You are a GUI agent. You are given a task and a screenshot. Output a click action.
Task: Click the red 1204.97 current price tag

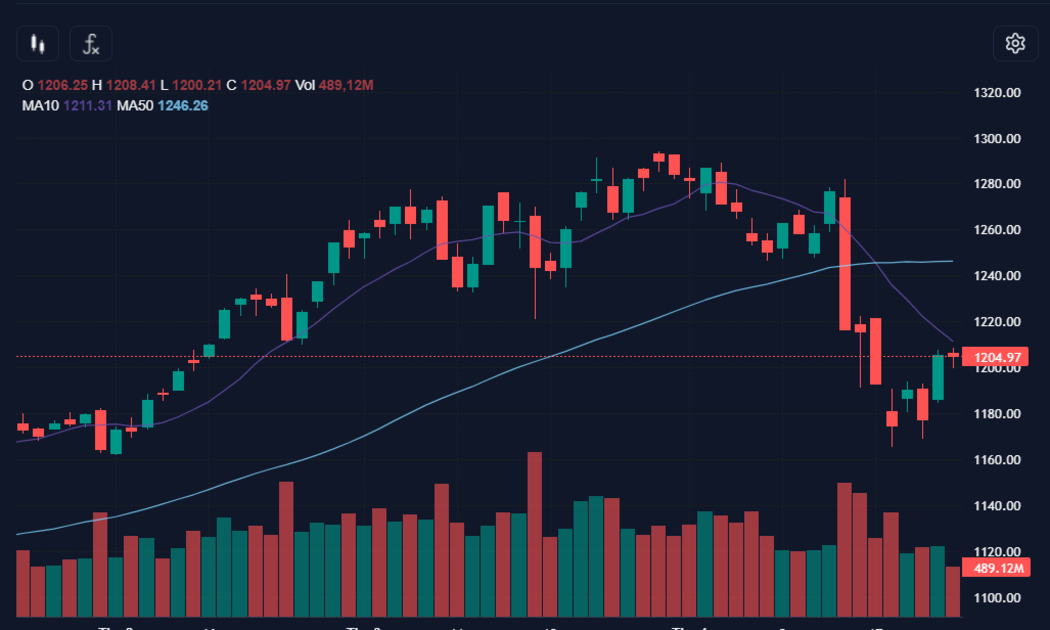998,357
